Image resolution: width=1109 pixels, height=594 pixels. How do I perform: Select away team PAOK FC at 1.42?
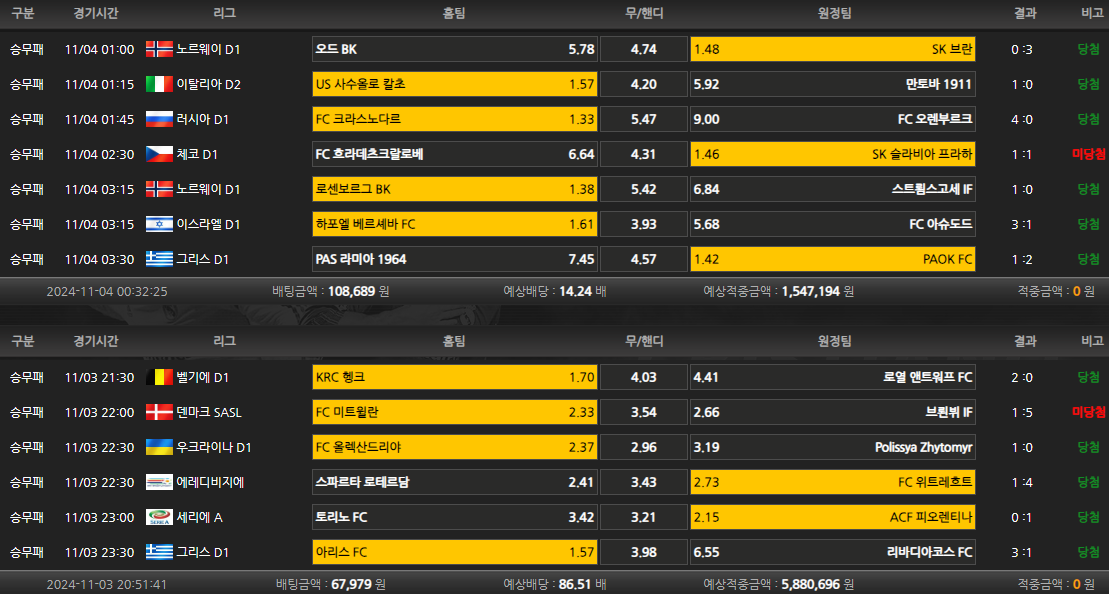[833, 259]
